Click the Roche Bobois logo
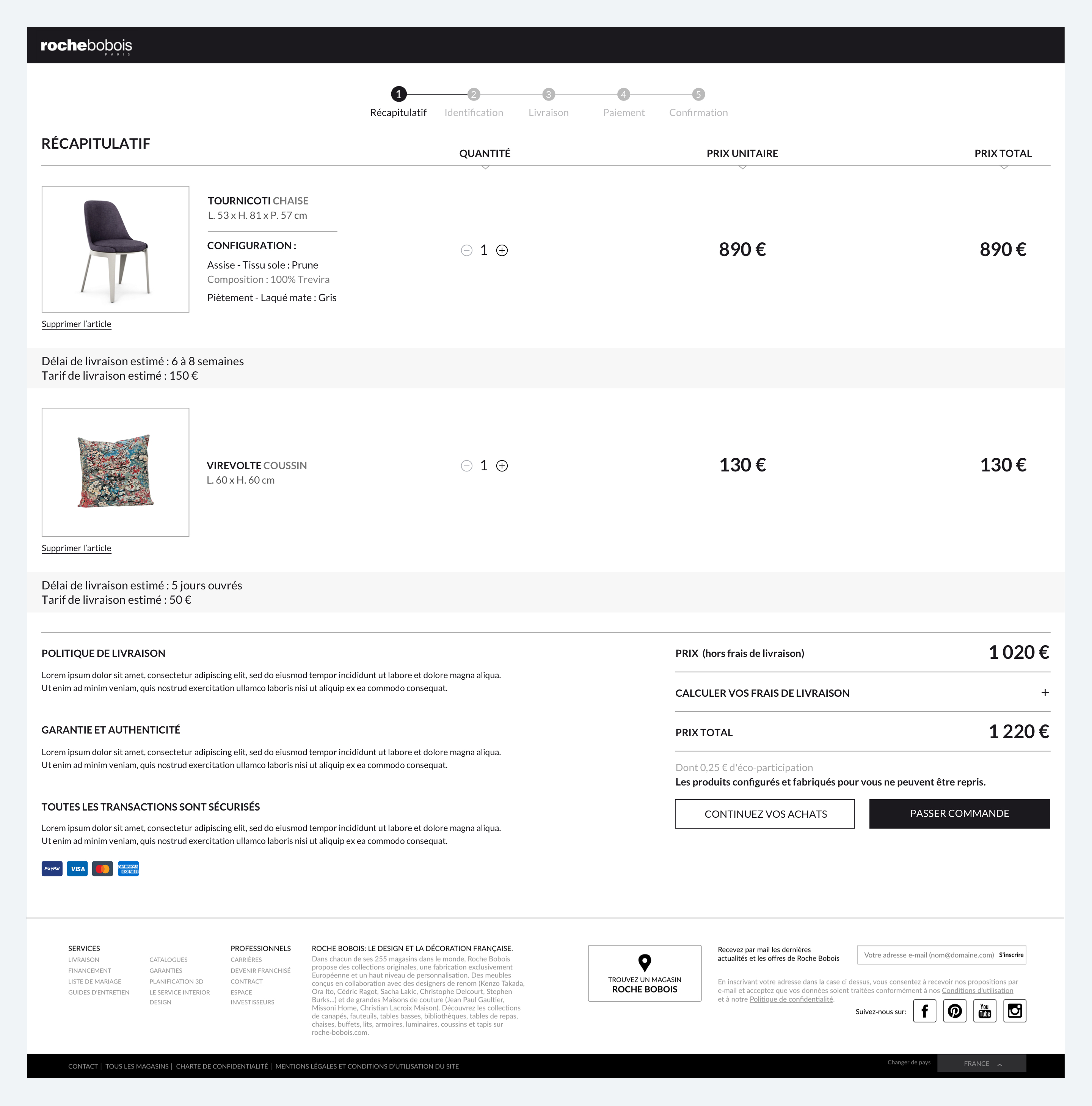The height and width of the screenshot is (1106, 1092). pyautogui.click(x=86, y=46)
